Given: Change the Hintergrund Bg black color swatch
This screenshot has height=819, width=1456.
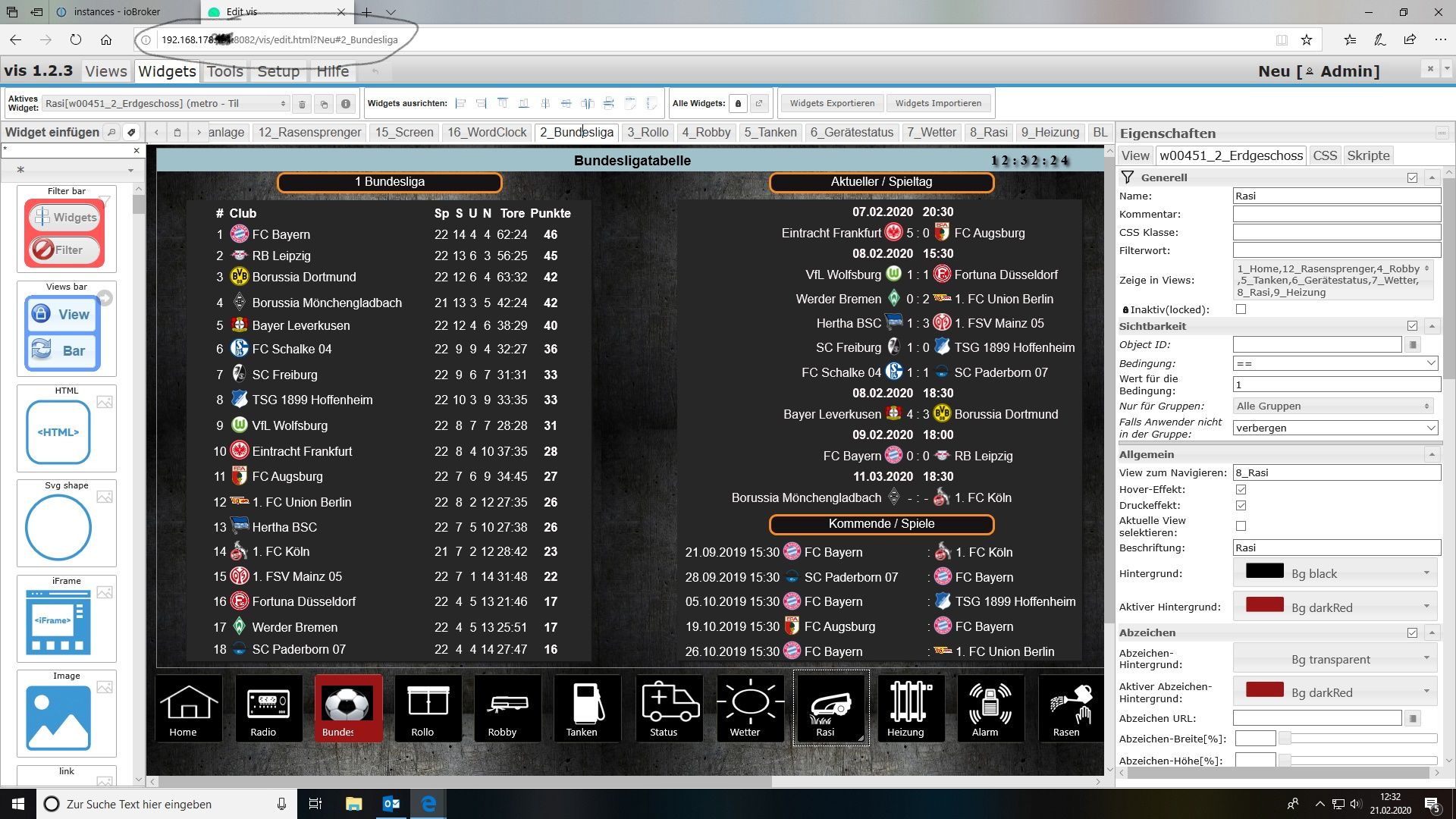Looking at the screenshot, I should [1263, 573].
